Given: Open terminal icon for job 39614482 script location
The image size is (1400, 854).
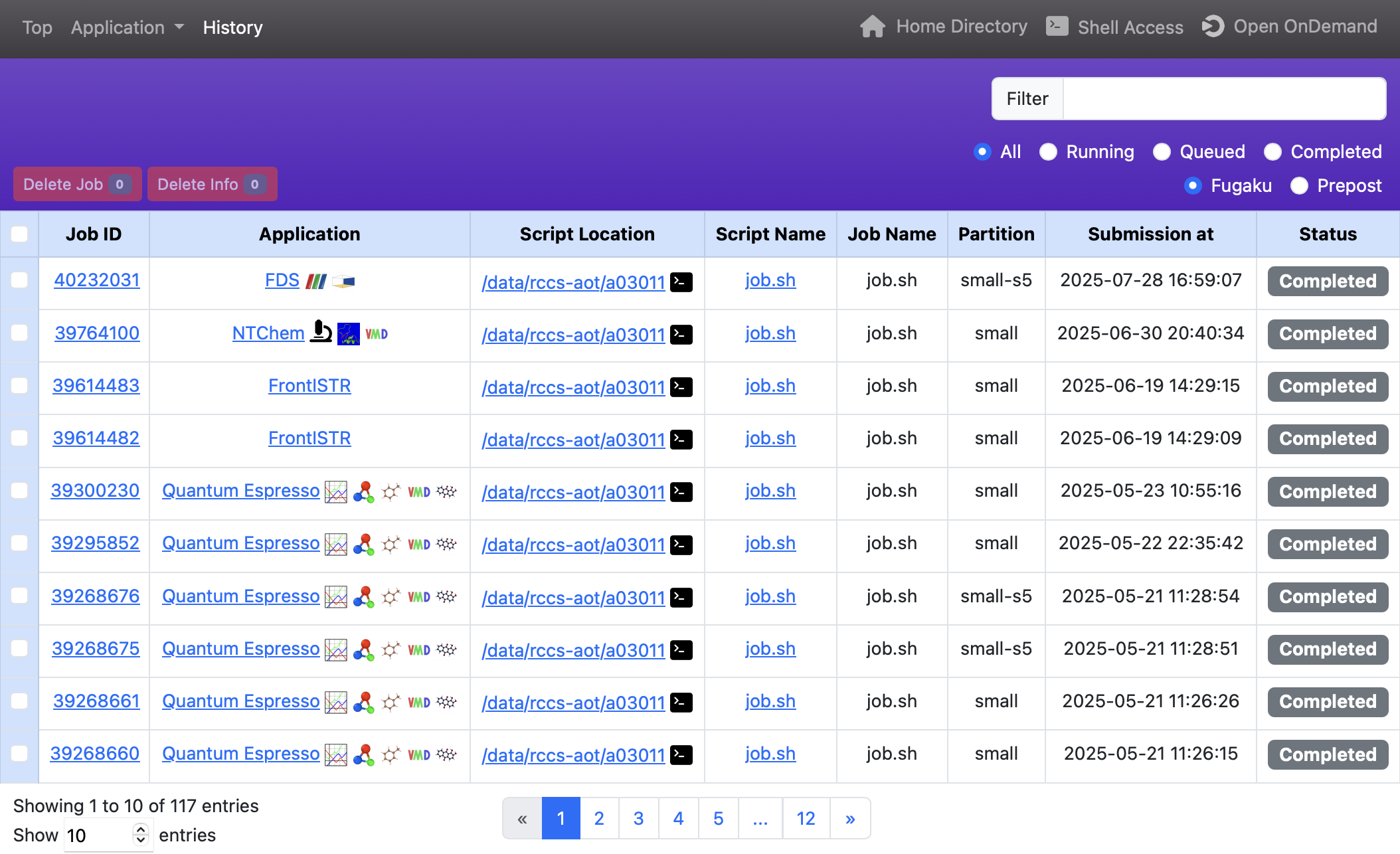Looking at the screenshot, I should pyautogui.click(x=681, y=440).
